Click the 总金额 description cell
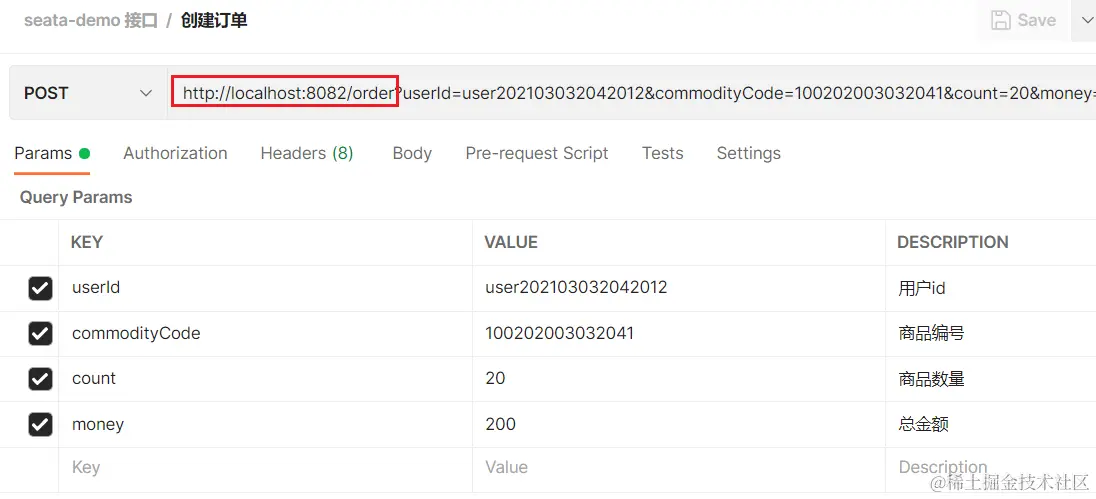Viewport: 1096px width, 499px height. [990, 424]
